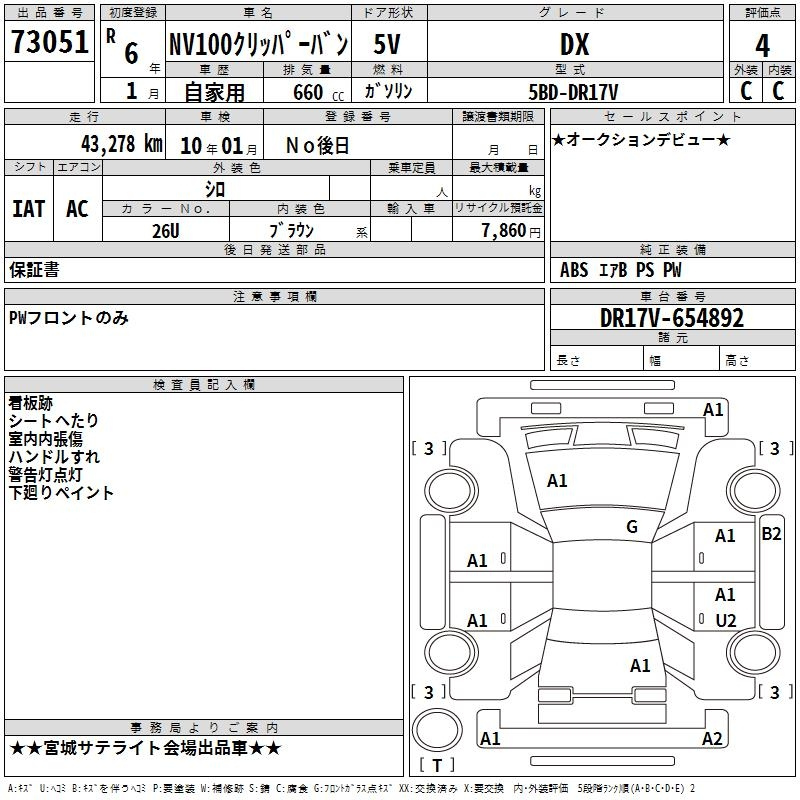Viewport: 800px width, 800px height.
Task: Click the リサイクル預託金 header
Action: point(498,208)
